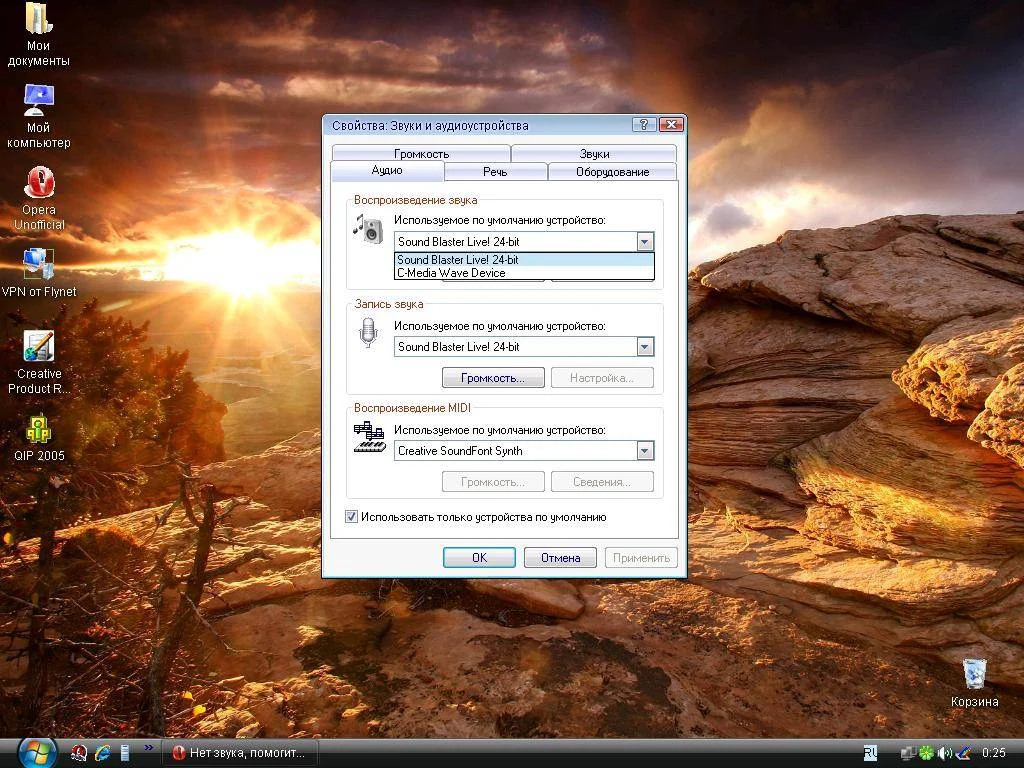Image resolution: width=1024 pixels, height=768 pixels.
Task: Select the Аудио tab
Action: pyautogui.click(x=387, y=170)
